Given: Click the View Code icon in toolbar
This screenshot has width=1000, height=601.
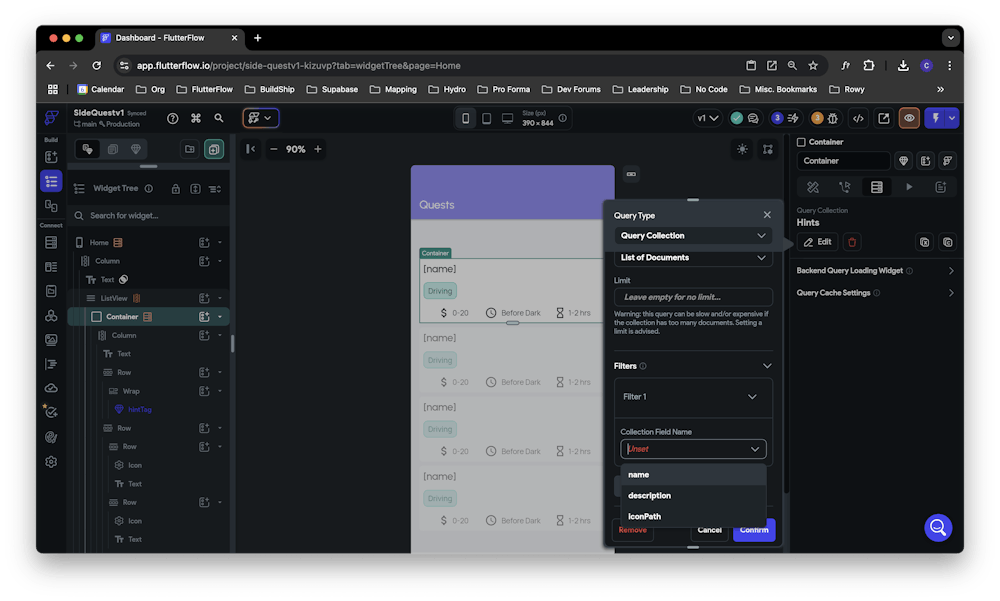Looking at the screenshot, I should [858, 118].
